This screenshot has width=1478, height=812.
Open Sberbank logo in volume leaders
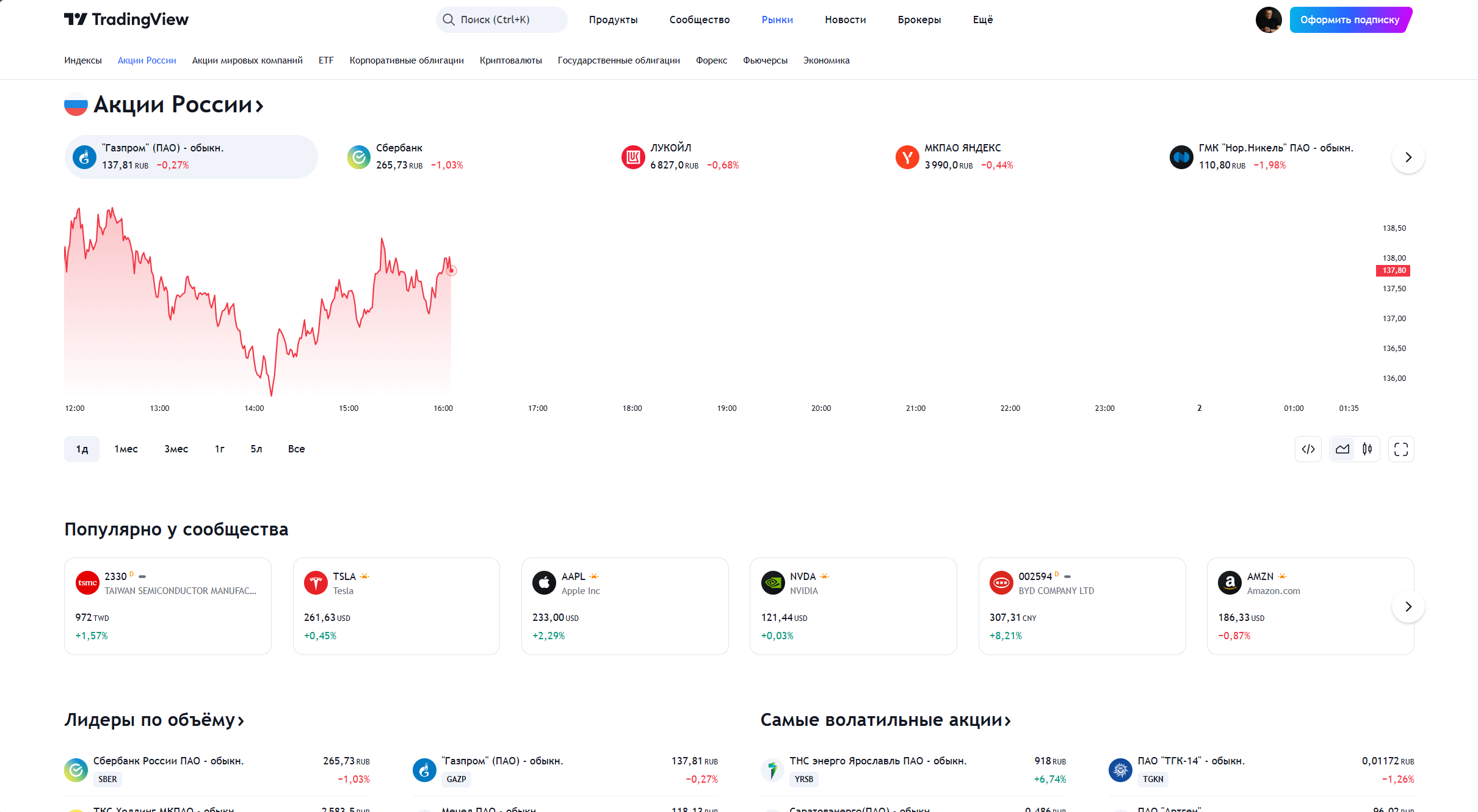click(76, 770)
